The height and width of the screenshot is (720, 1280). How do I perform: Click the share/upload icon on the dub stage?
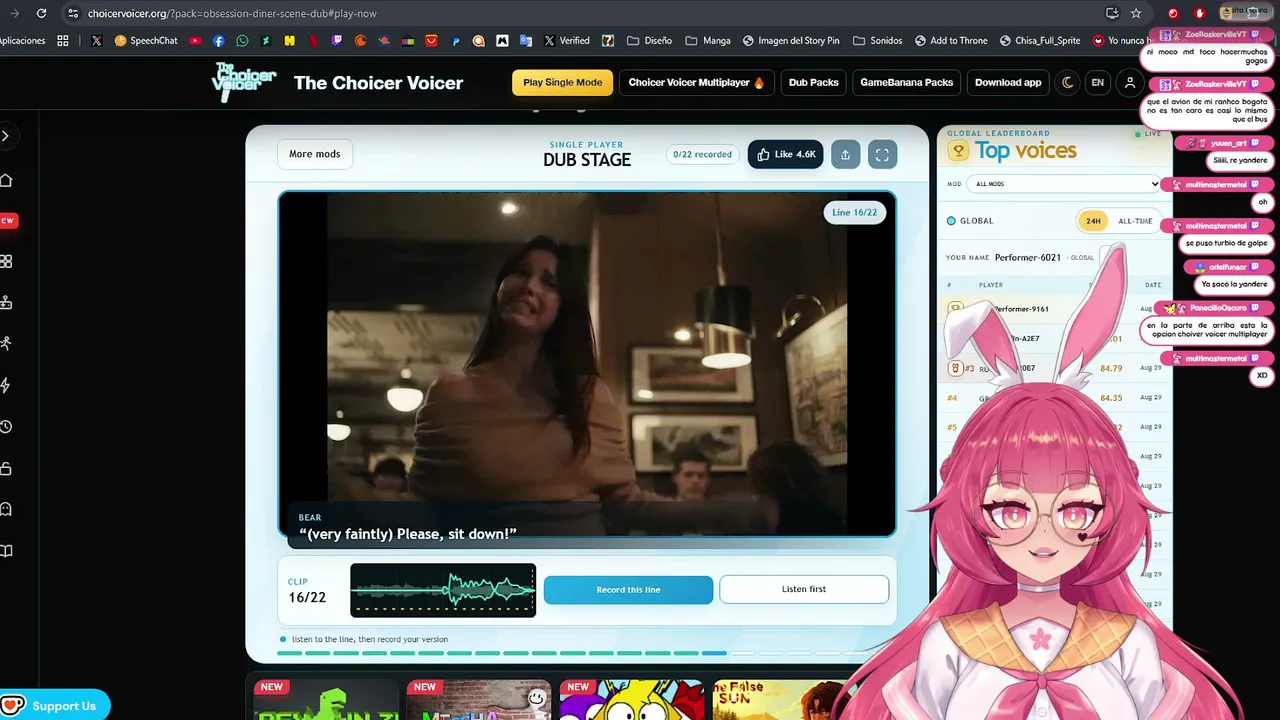pos(845,154)
